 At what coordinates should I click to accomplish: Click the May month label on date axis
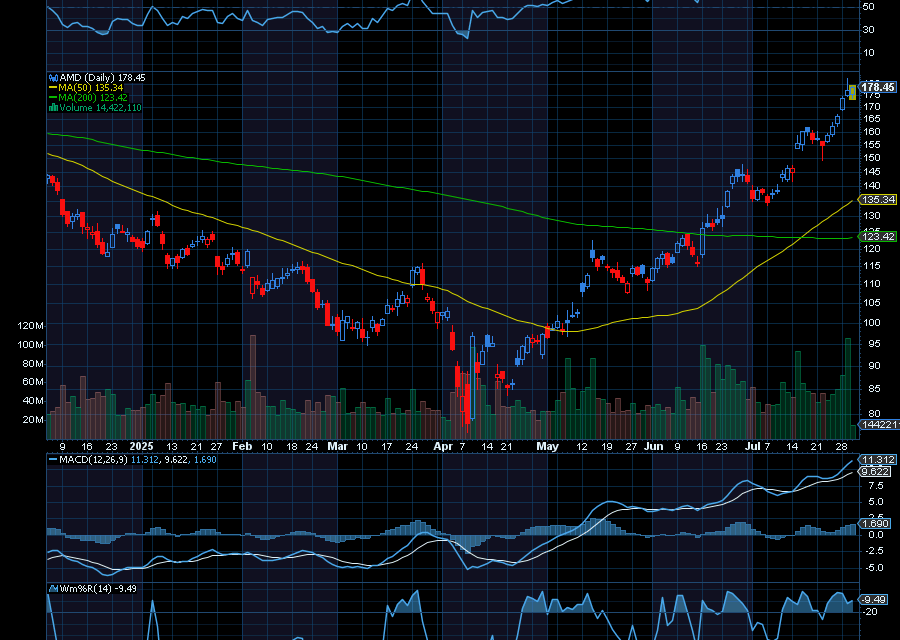point(547,447)
